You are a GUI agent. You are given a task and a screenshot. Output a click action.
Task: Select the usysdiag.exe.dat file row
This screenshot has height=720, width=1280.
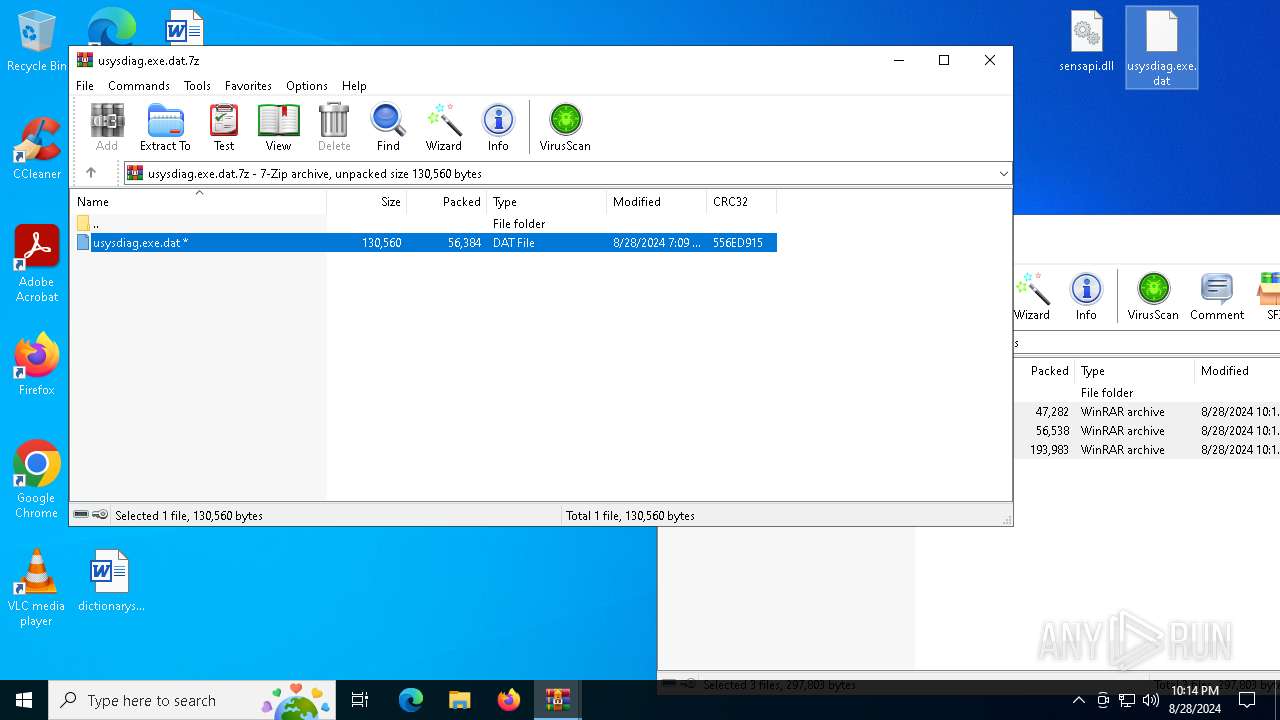[x=426, y=243]
